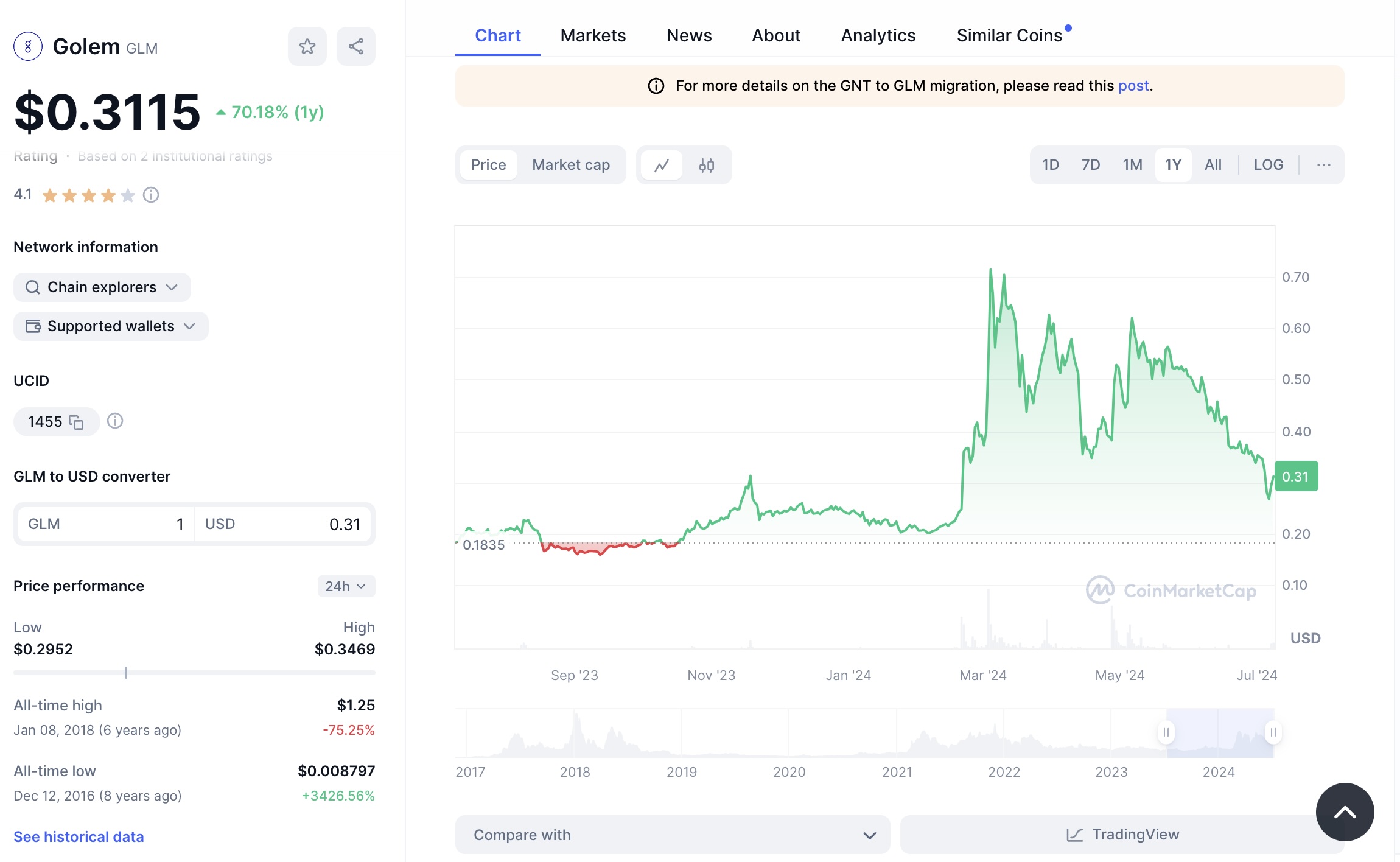Open the Compare with dropdown
This screenshot has height=862, width=1400.
[673, 835]
